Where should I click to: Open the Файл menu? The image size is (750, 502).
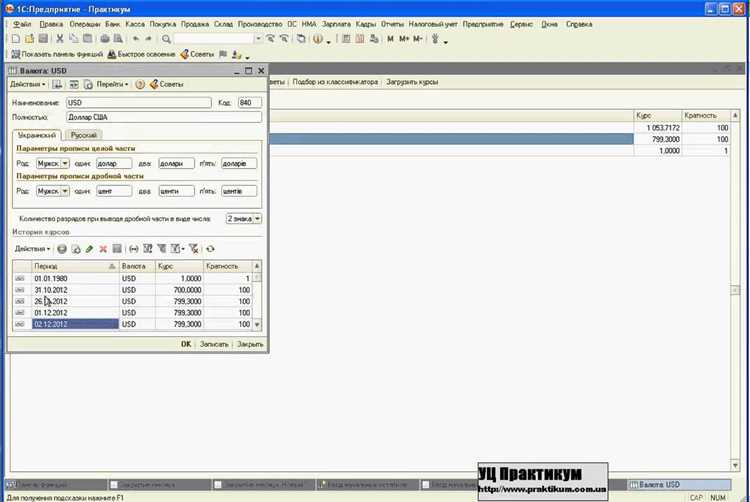(22, 24)
